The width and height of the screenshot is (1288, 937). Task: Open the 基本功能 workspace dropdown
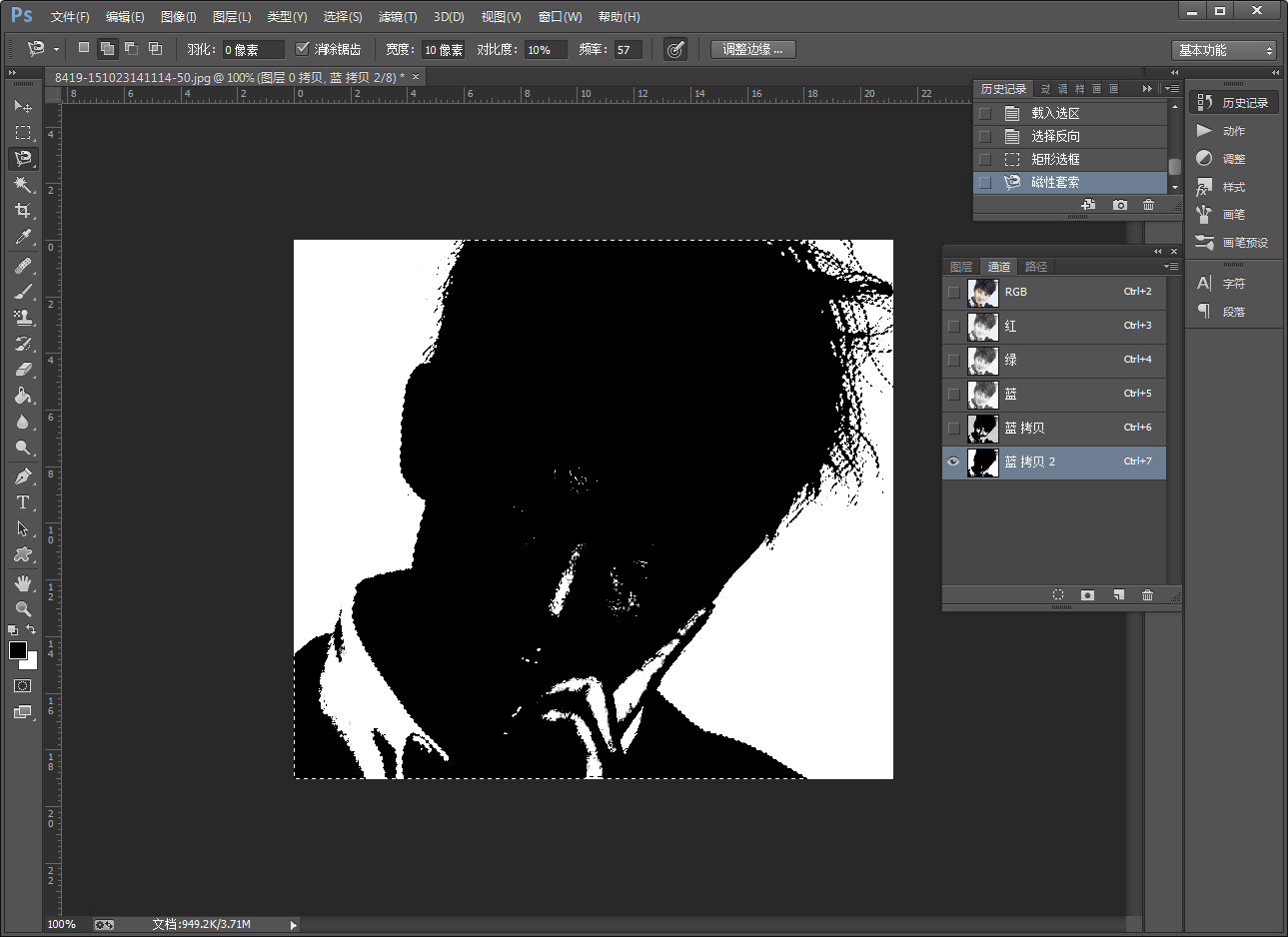(1226, 50)
